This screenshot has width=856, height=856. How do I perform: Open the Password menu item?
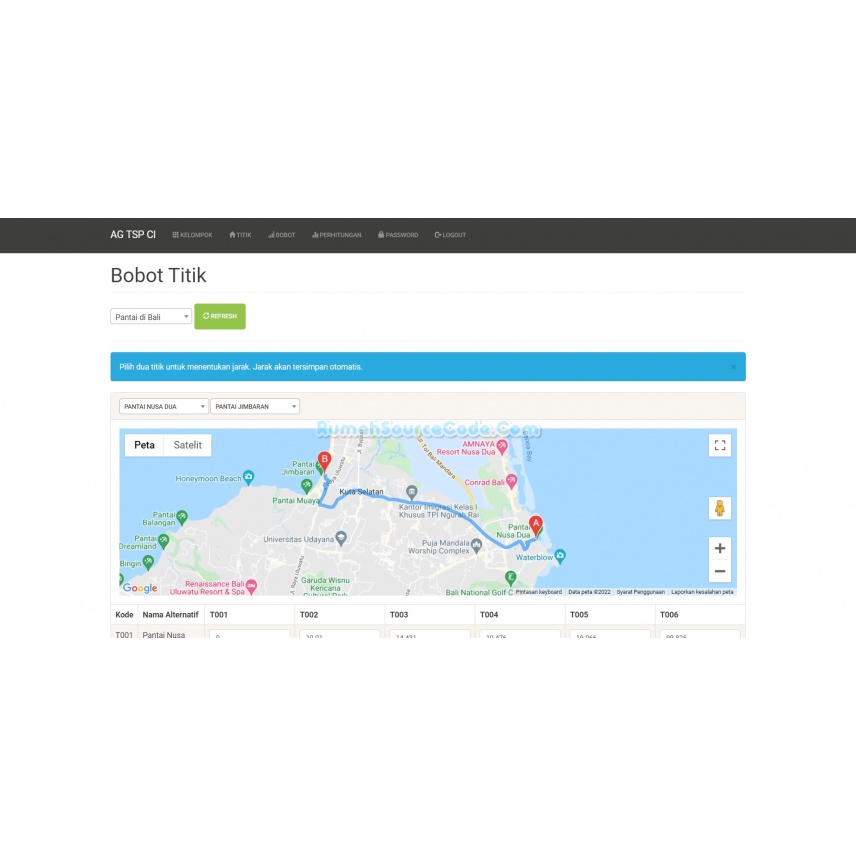coord(398,235)
